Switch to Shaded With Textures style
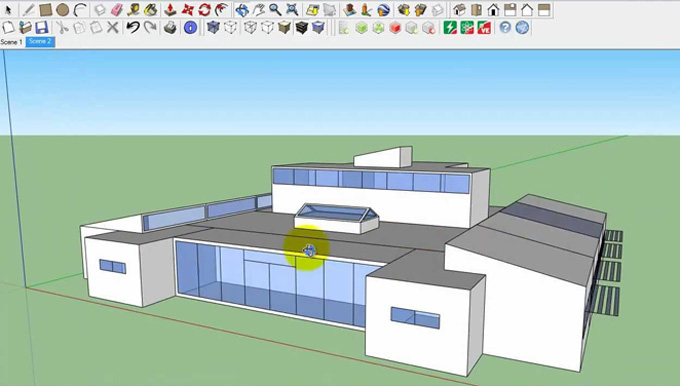This screenshot has width=680, height=386. (x=301, y=28)
